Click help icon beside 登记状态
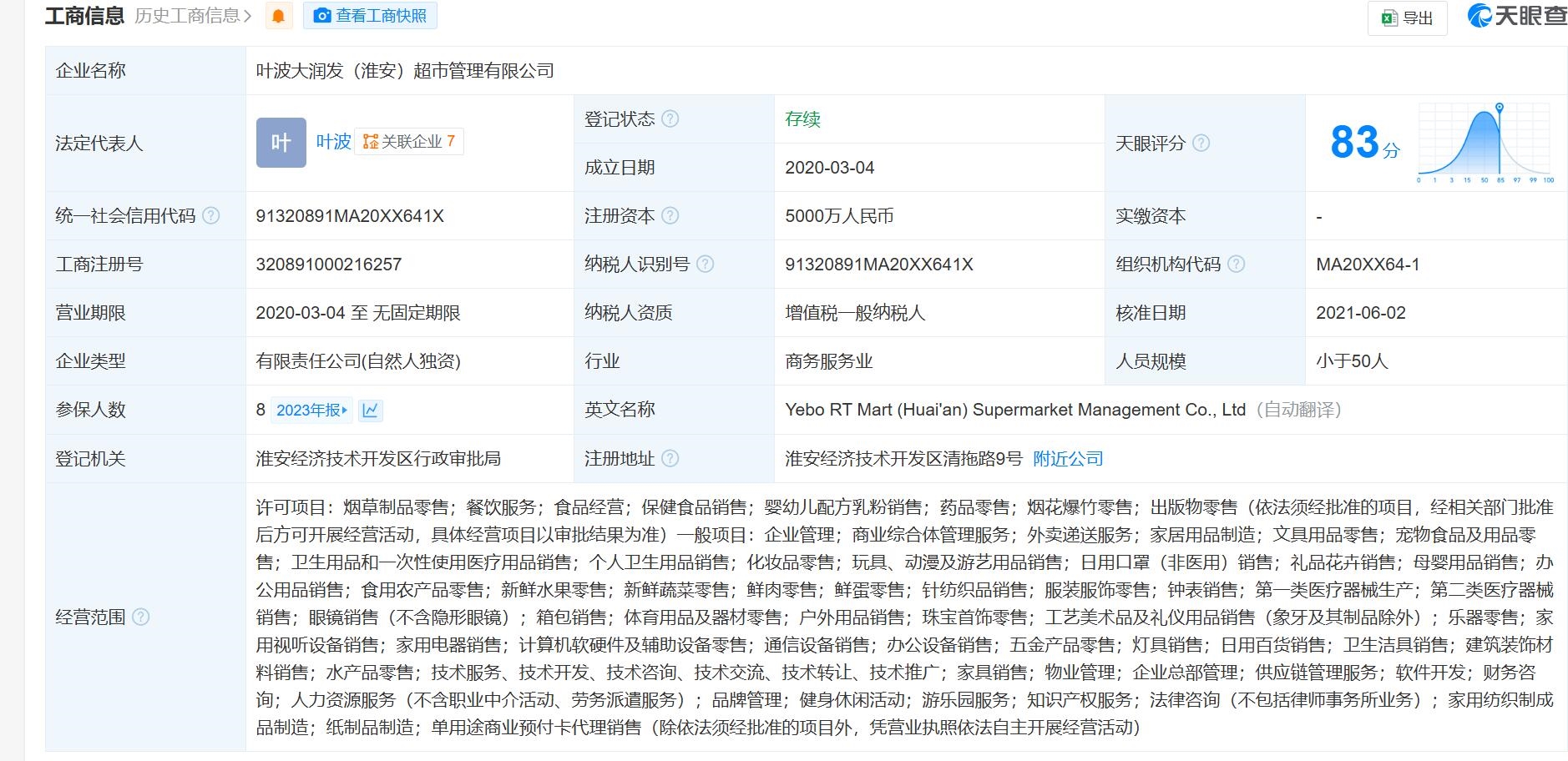The height and width of the screenshot is (761, 1568). [670, 118]
